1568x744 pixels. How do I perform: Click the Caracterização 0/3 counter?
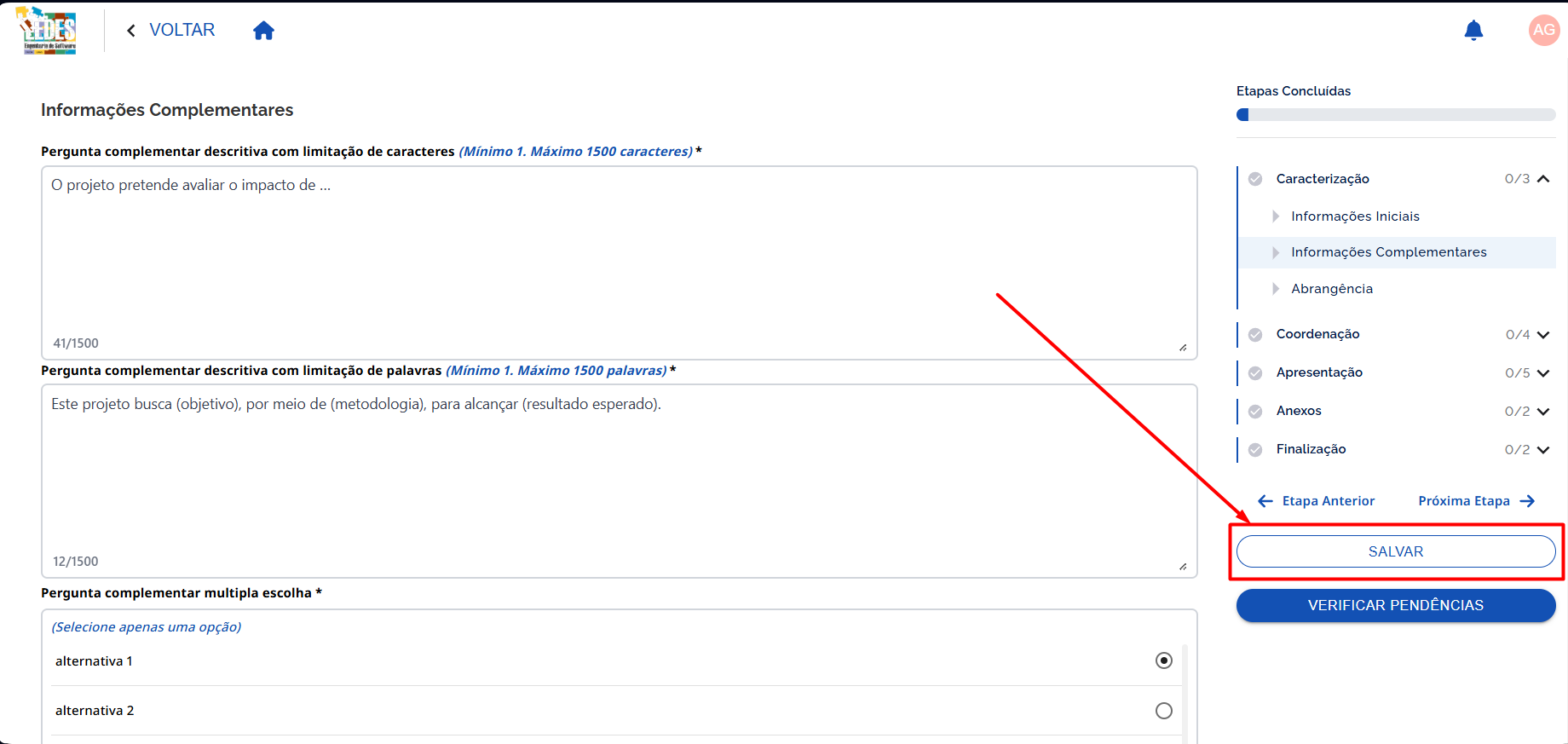tap(1517, 179)
